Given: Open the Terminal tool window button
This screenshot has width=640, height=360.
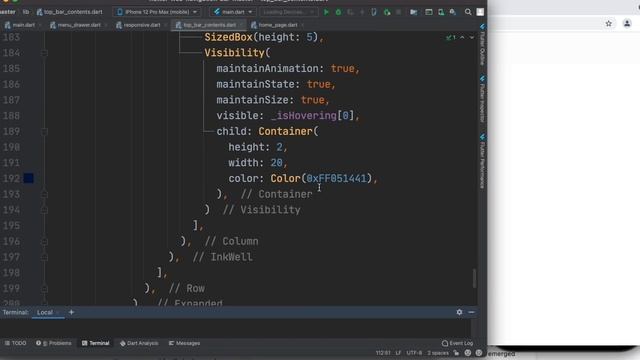Looking at the screenshot, I should (x=96, y=343).
